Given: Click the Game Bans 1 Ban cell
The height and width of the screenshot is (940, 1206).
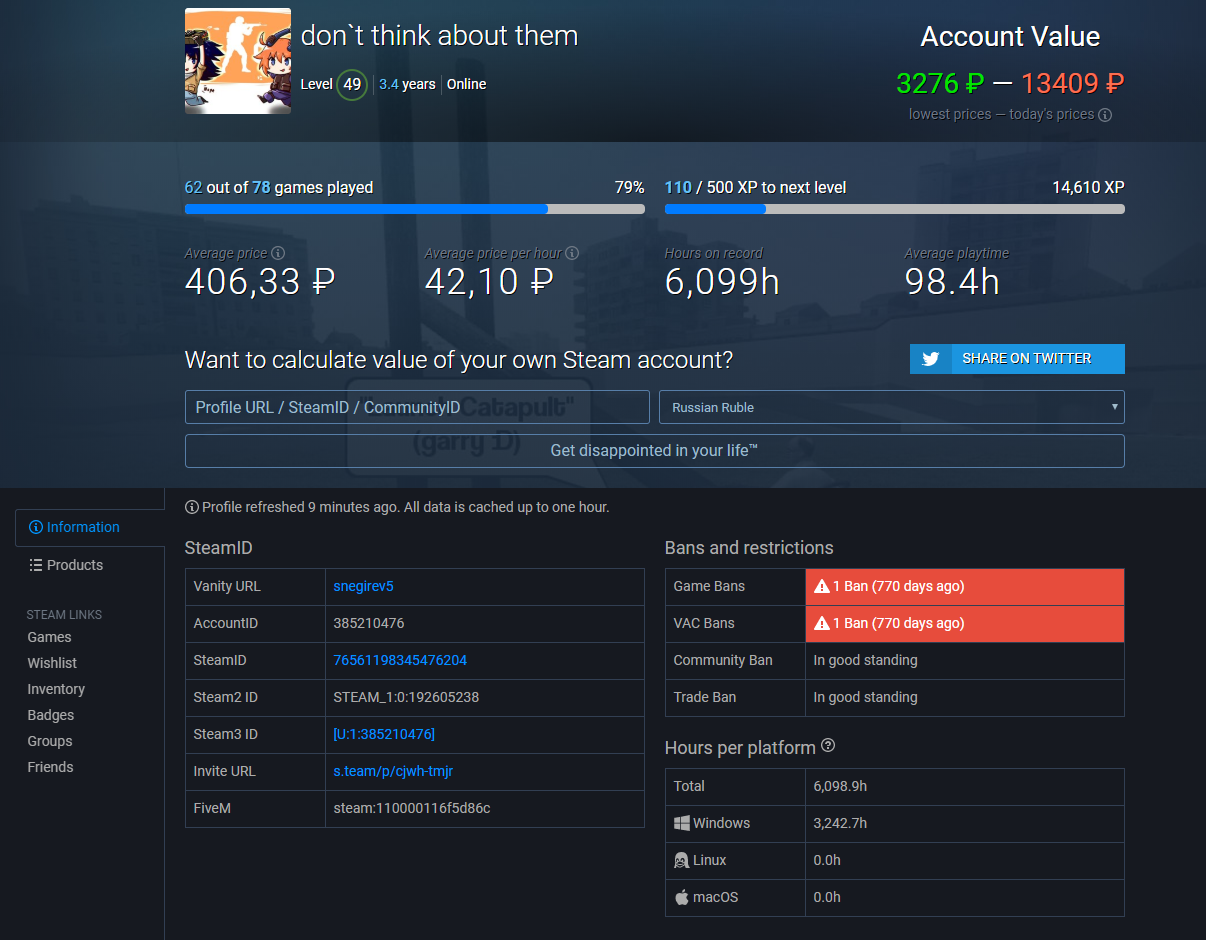Looking at the screenshot, I should point(965,587).
